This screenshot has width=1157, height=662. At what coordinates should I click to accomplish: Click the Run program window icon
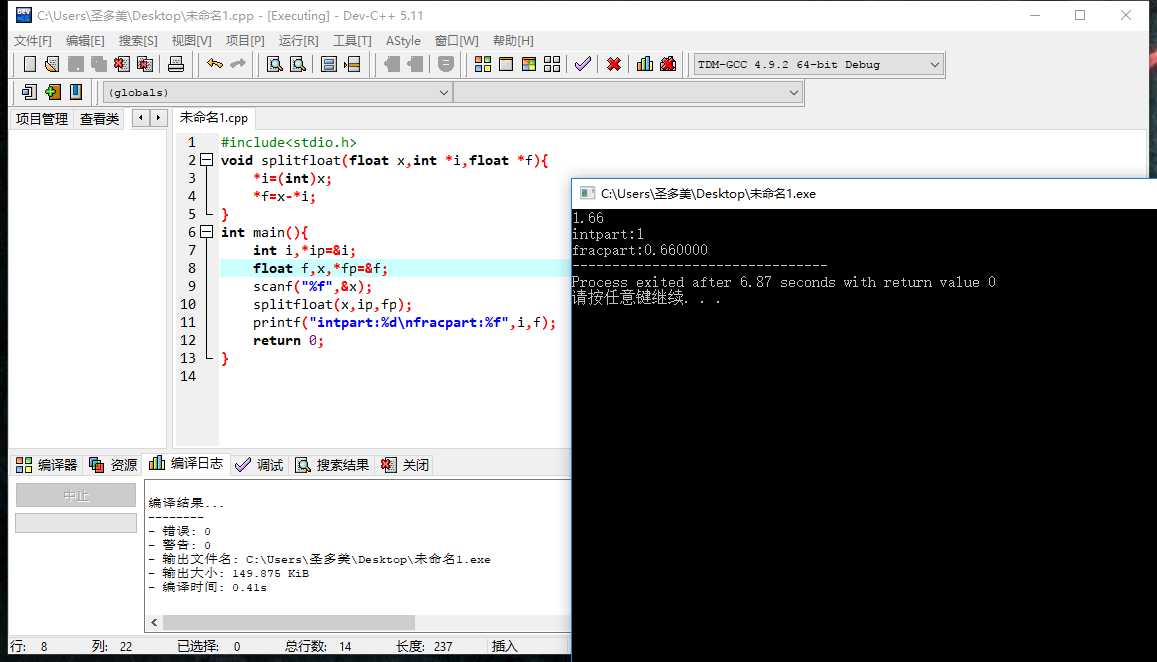click(x=505, y=64)
